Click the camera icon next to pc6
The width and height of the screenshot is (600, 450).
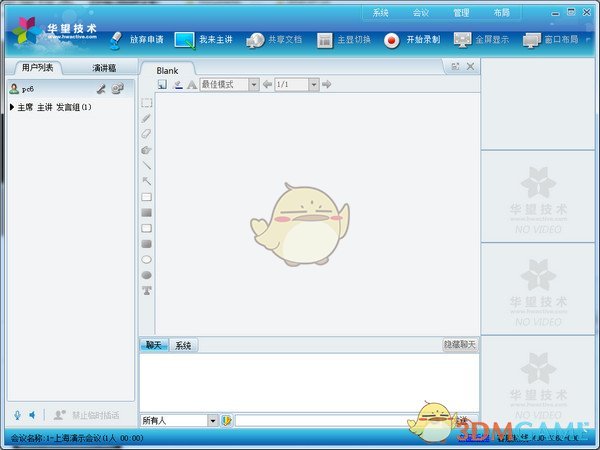tap(117, 89)
